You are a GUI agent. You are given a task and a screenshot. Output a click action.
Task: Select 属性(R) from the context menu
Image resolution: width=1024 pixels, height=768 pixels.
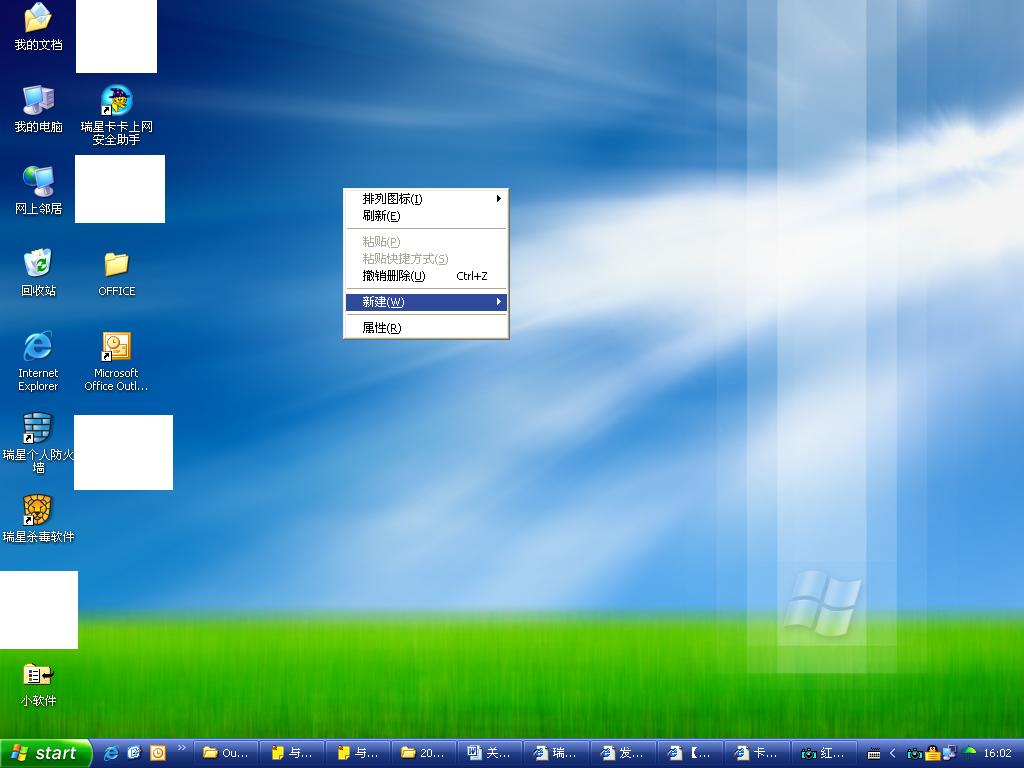click(426, 328)
